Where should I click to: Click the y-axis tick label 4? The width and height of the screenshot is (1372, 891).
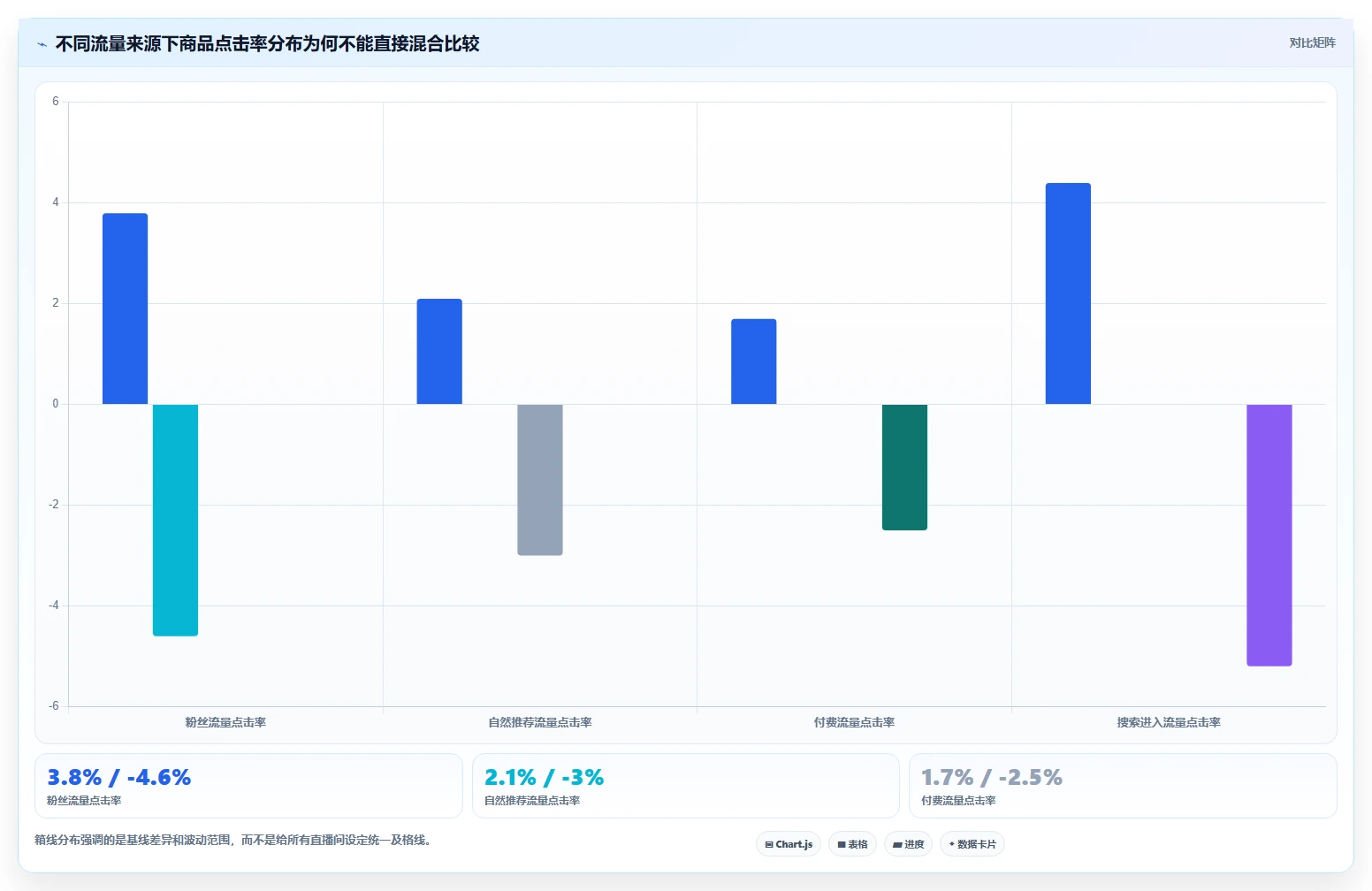(x=56, y=202)
